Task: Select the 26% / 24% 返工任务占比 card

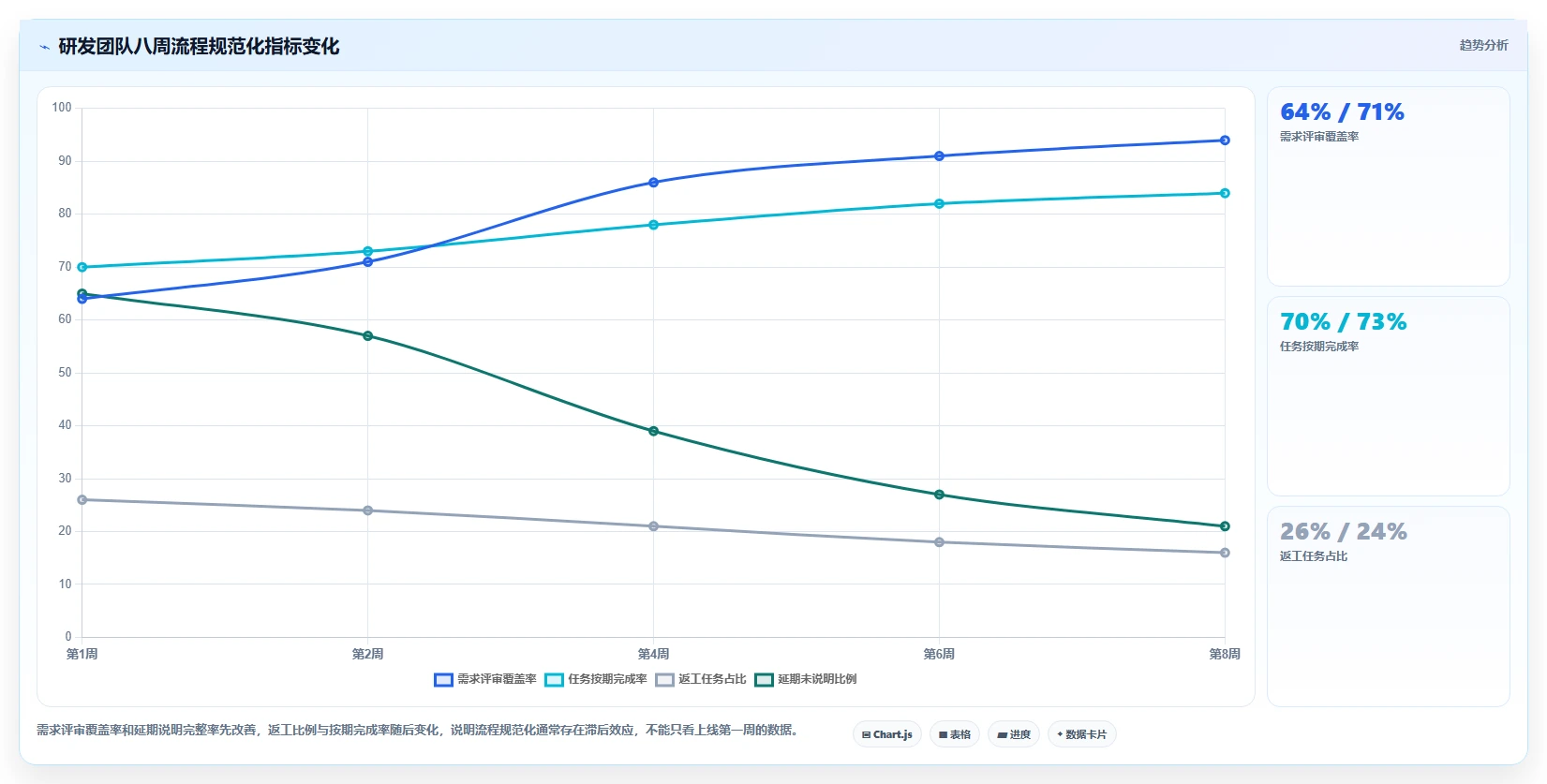Action: 1388,606
